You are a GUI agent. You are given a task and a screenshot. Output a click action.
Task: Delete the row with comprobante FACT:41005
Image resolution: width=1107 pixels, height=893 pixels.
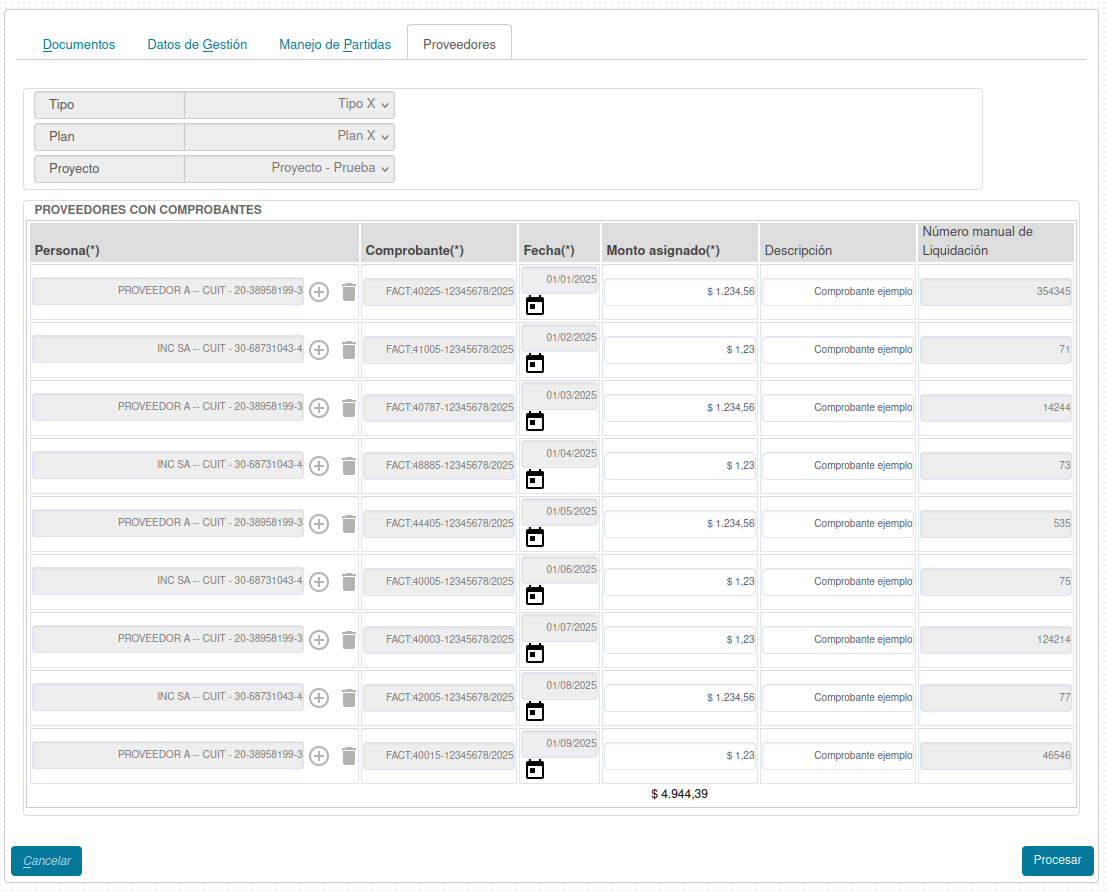(x=348, y=350)
